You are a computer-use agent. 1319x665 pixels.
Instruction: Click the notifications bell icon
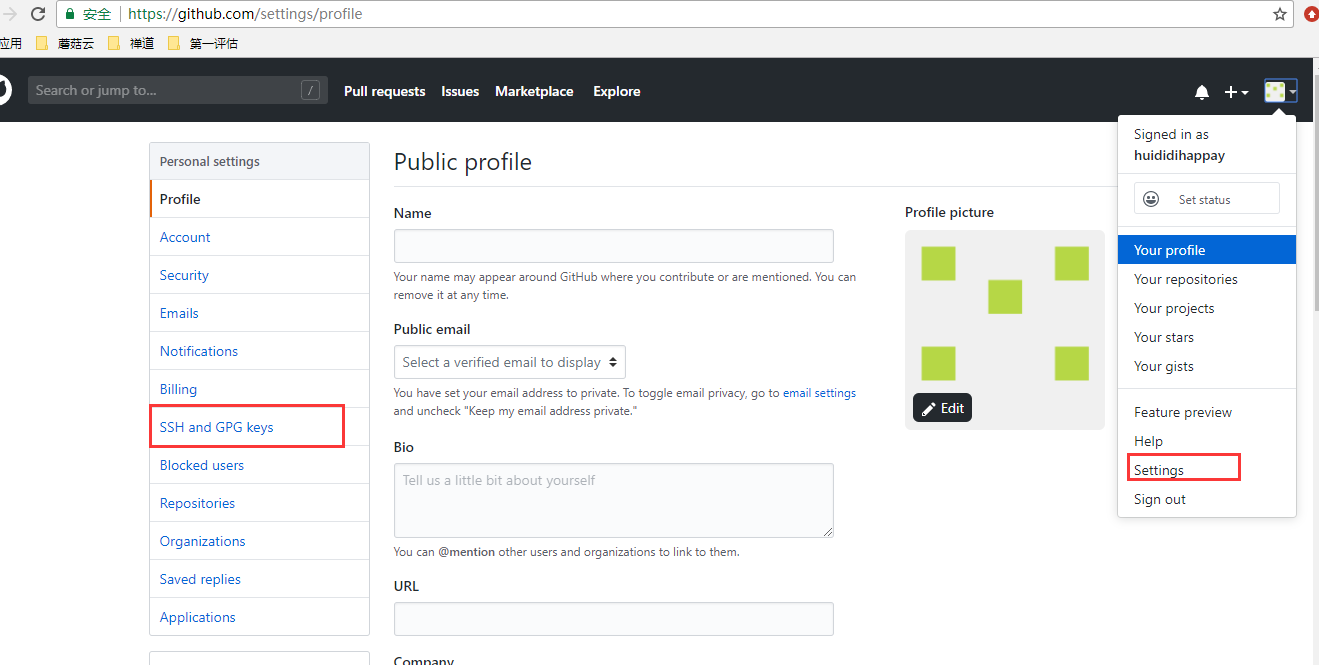pyautogui.click(x=1201, y=92)
